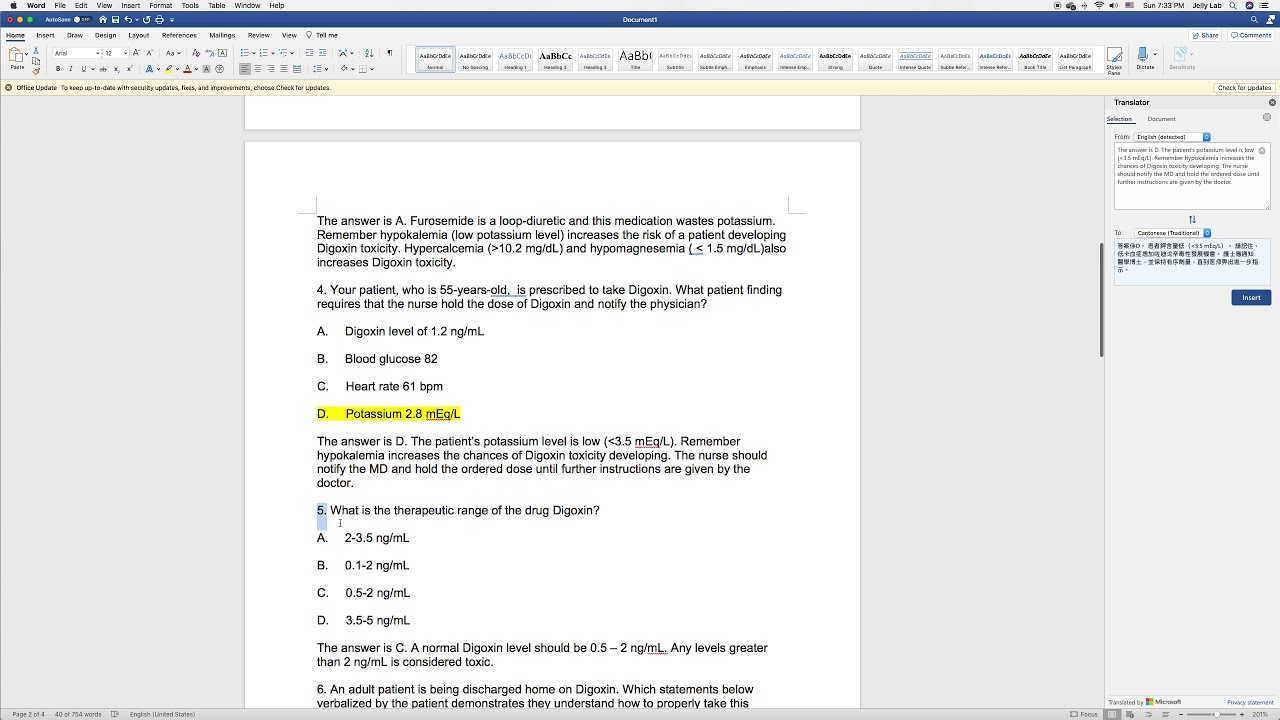Click the Print icon in title bar
The height and width of the screenshot is (720, 1280).
coord(159,19)
